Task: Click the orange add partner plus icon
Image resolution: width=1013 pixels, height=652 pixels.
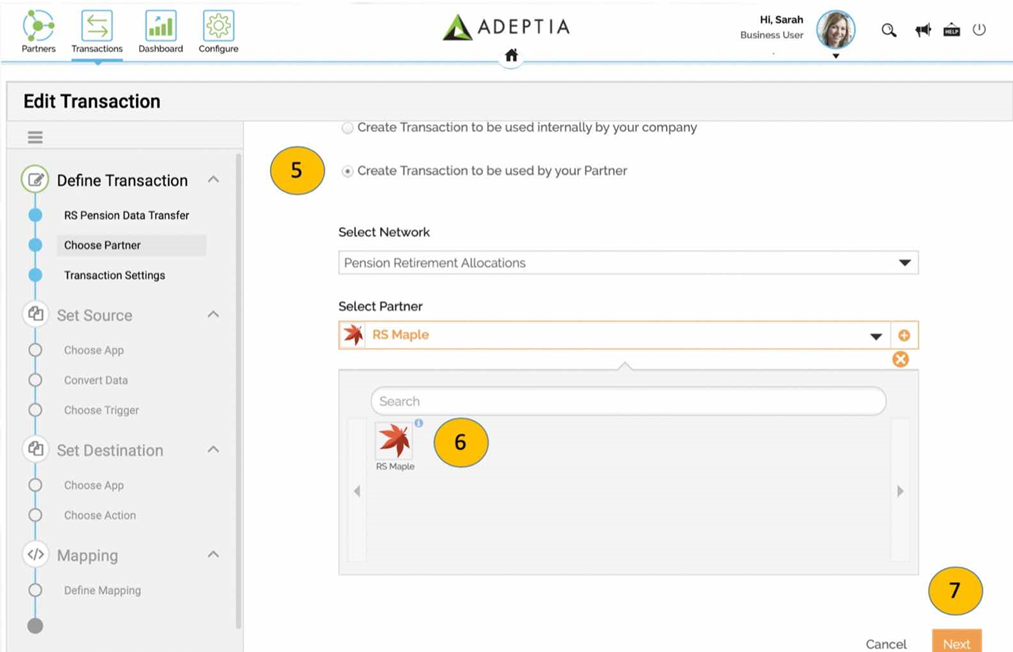Action: click(x=904, y=336)
